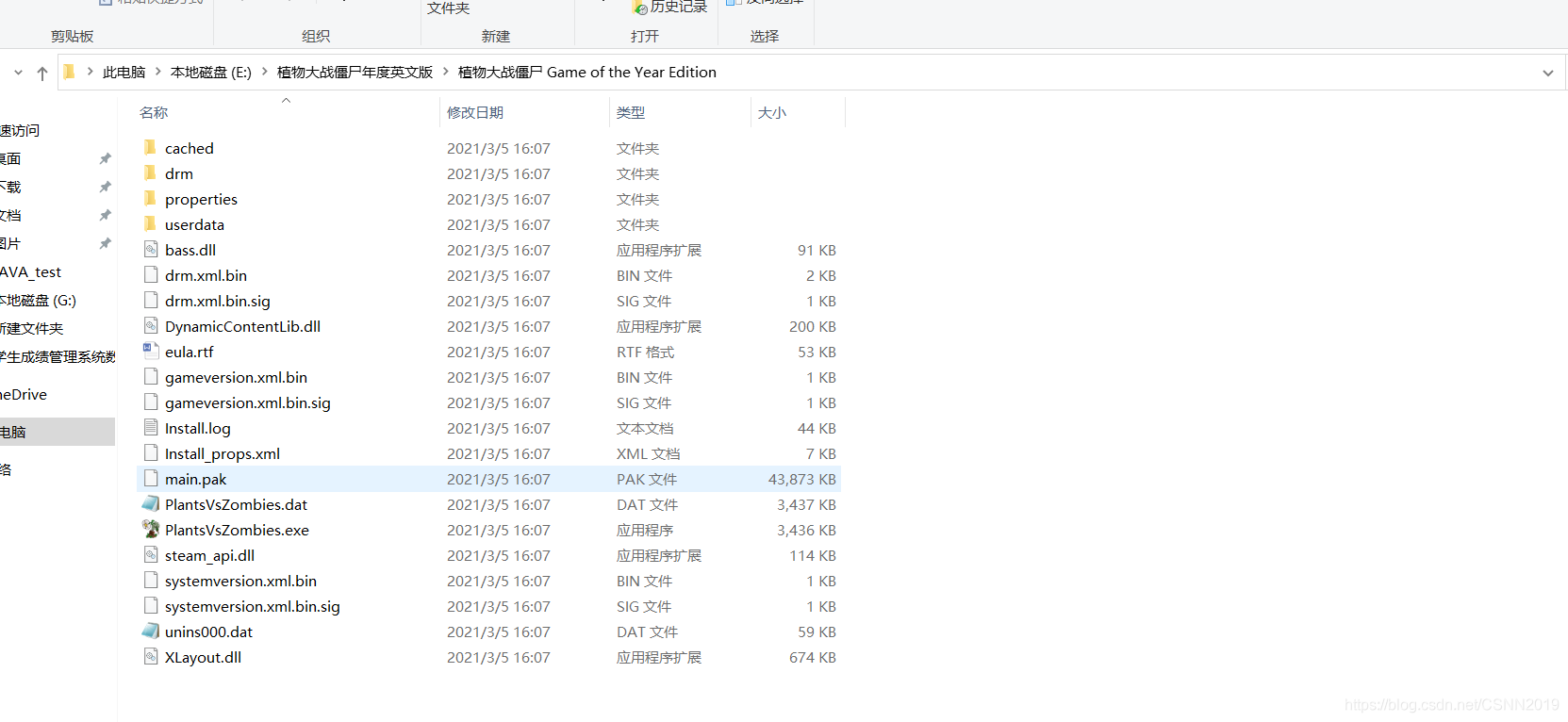Click the systemversion.xml.bin.sig file icon

pos(151,605)
